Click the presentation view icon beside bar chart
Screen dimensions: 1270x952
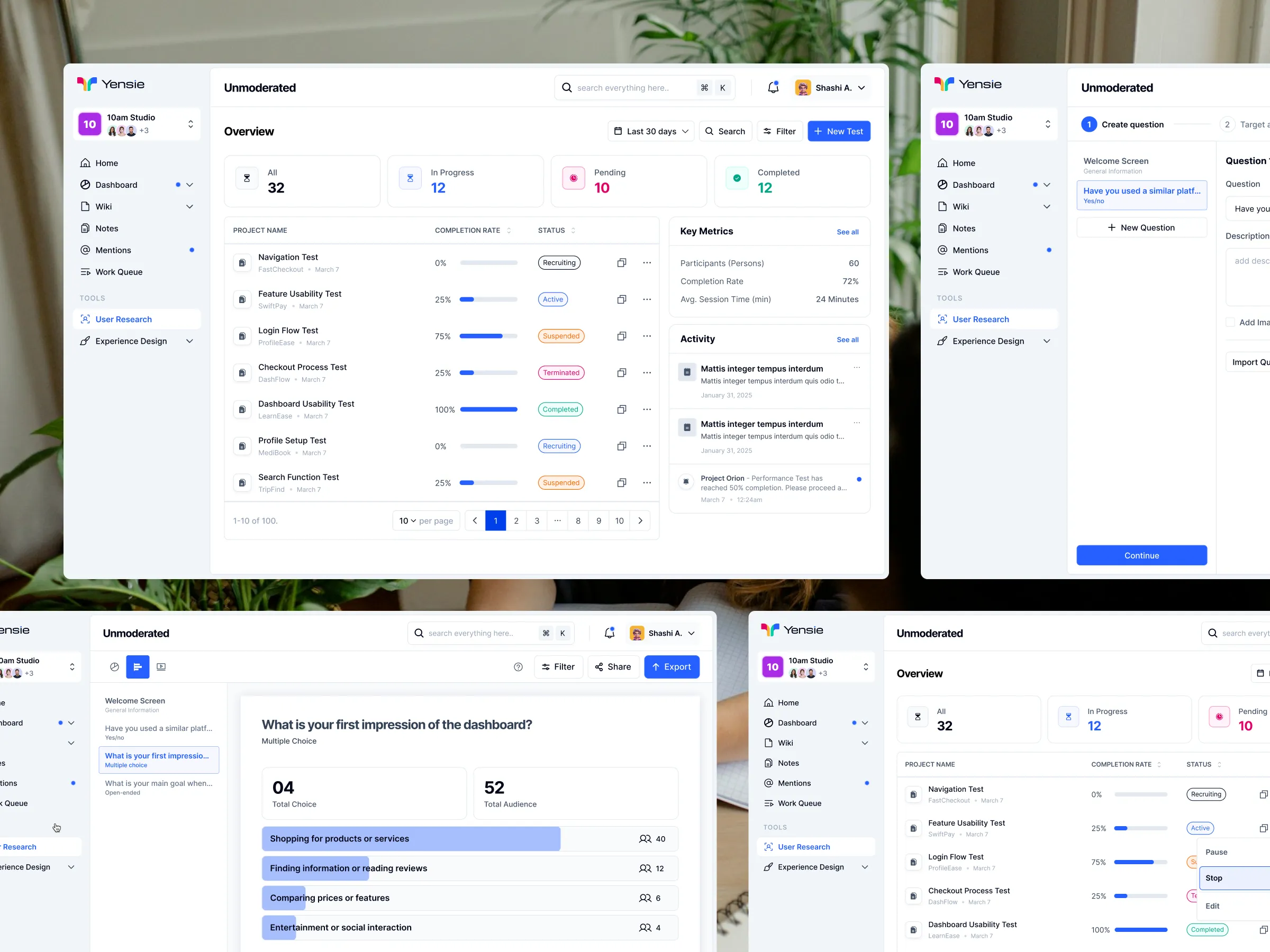tap(161, 667)
